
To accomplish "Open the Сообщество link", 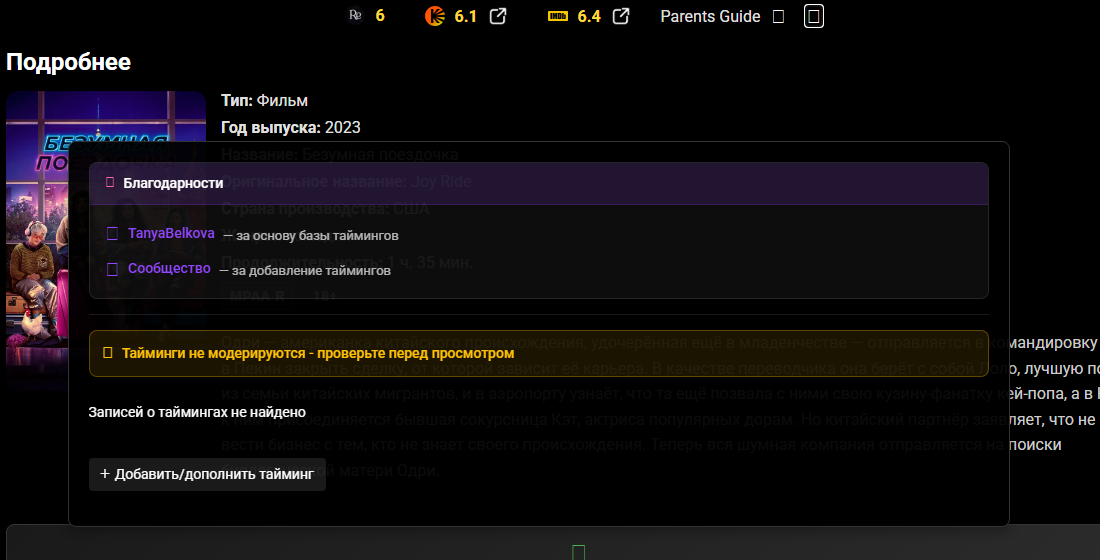I will coord(169,269).
